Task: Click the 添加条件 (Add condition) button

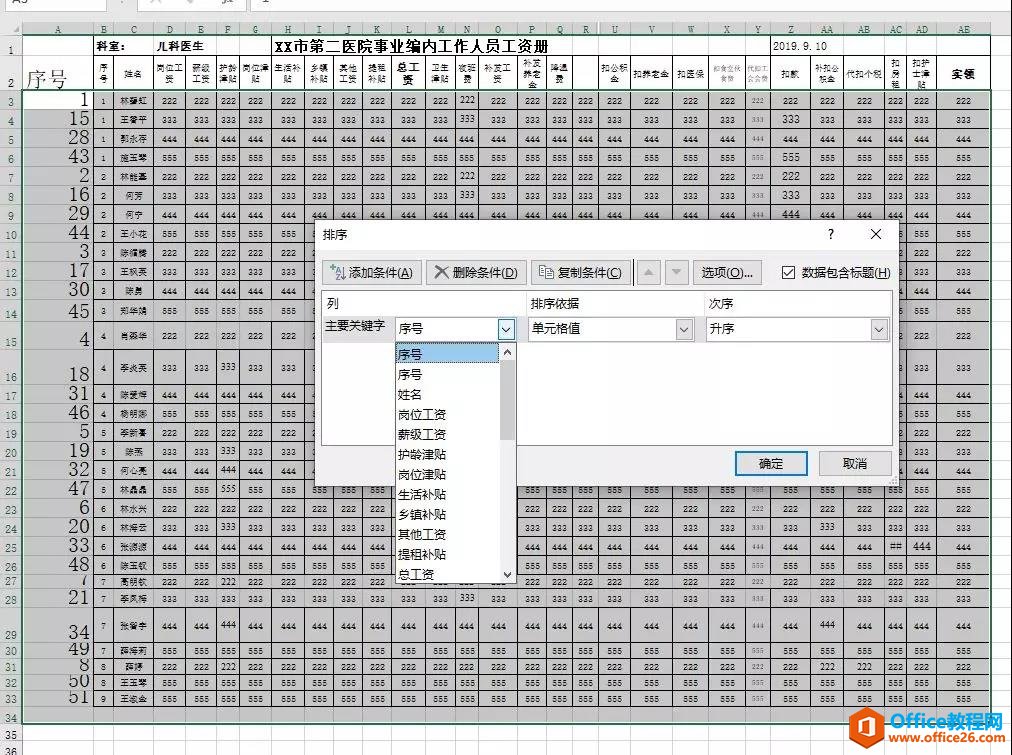Action: (x=370, y=273)
